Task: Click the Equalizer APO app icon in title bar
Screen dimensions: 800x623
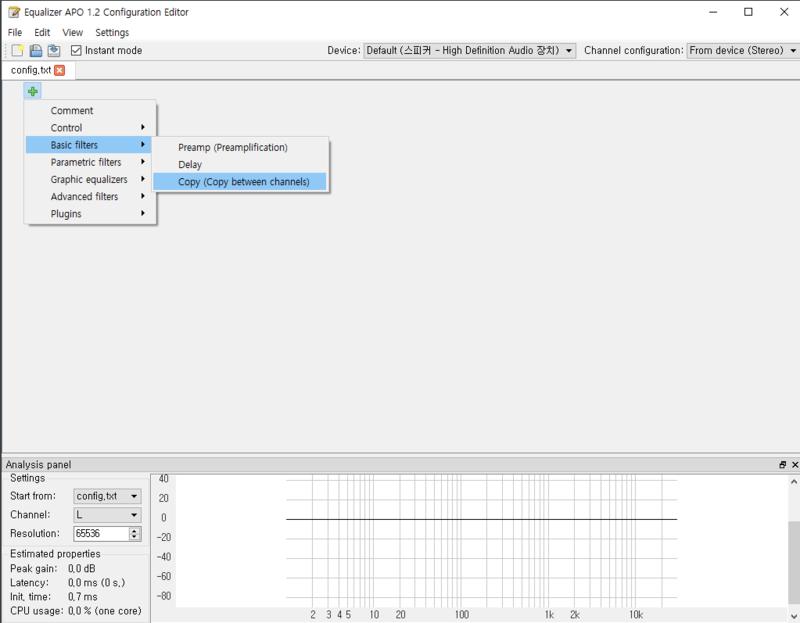Action: pyautogui.click(x=14, y=12)
